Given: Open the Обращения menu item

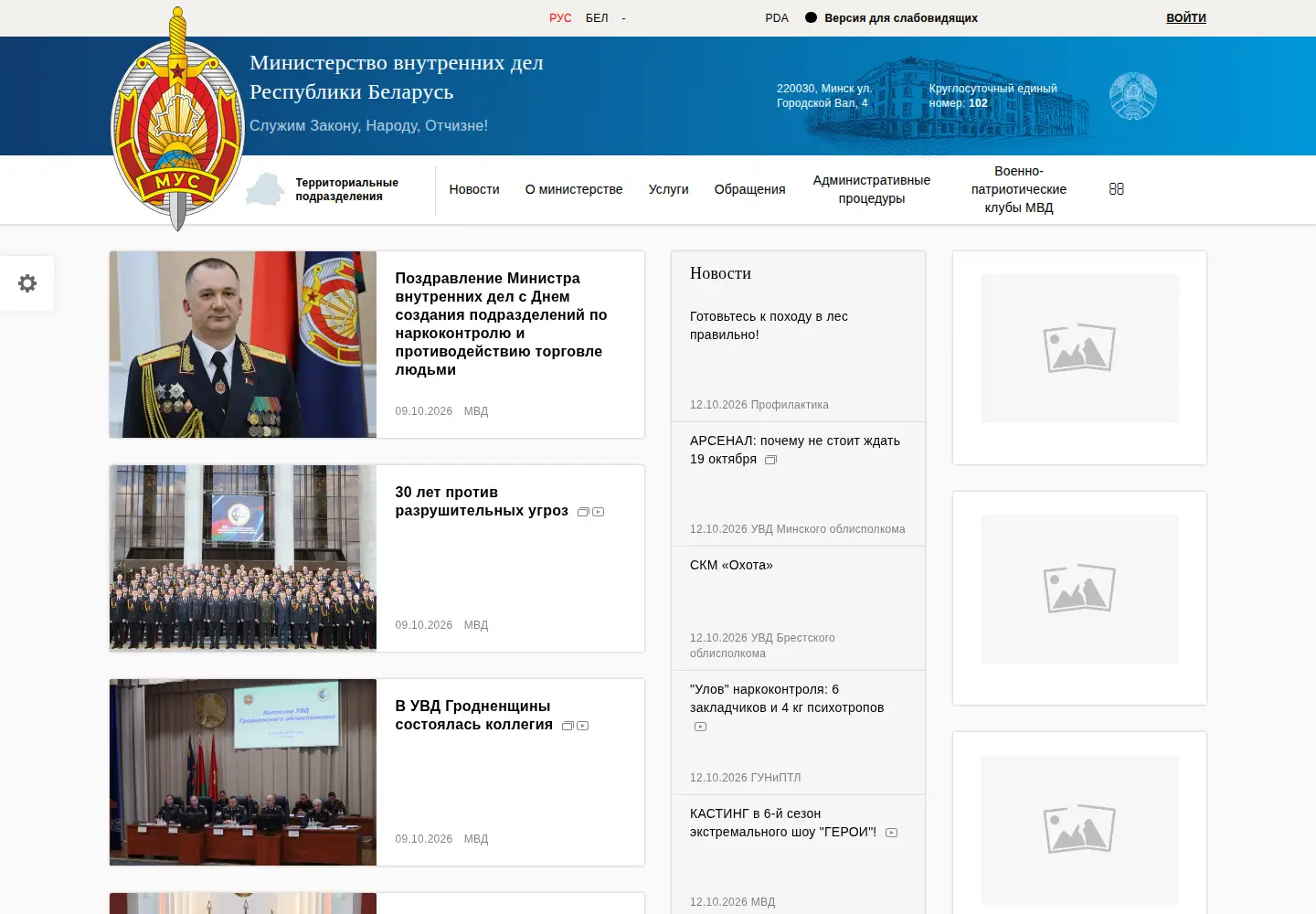Looking at the screenshot, I should pyautogui.click(x=750, y=189).
